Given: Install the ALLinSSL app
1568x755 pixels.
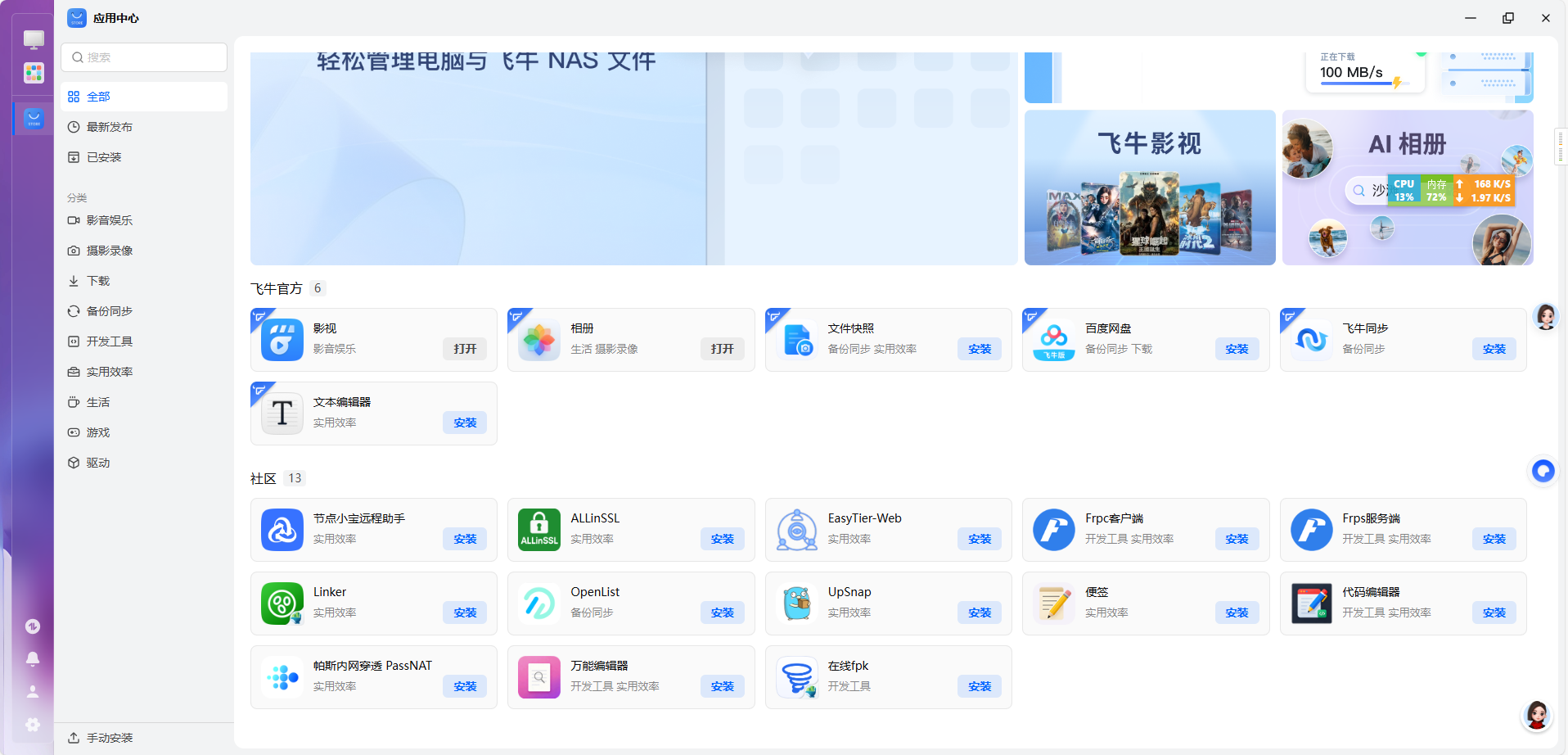Looking at the screenshot, I should click(723, 539).
